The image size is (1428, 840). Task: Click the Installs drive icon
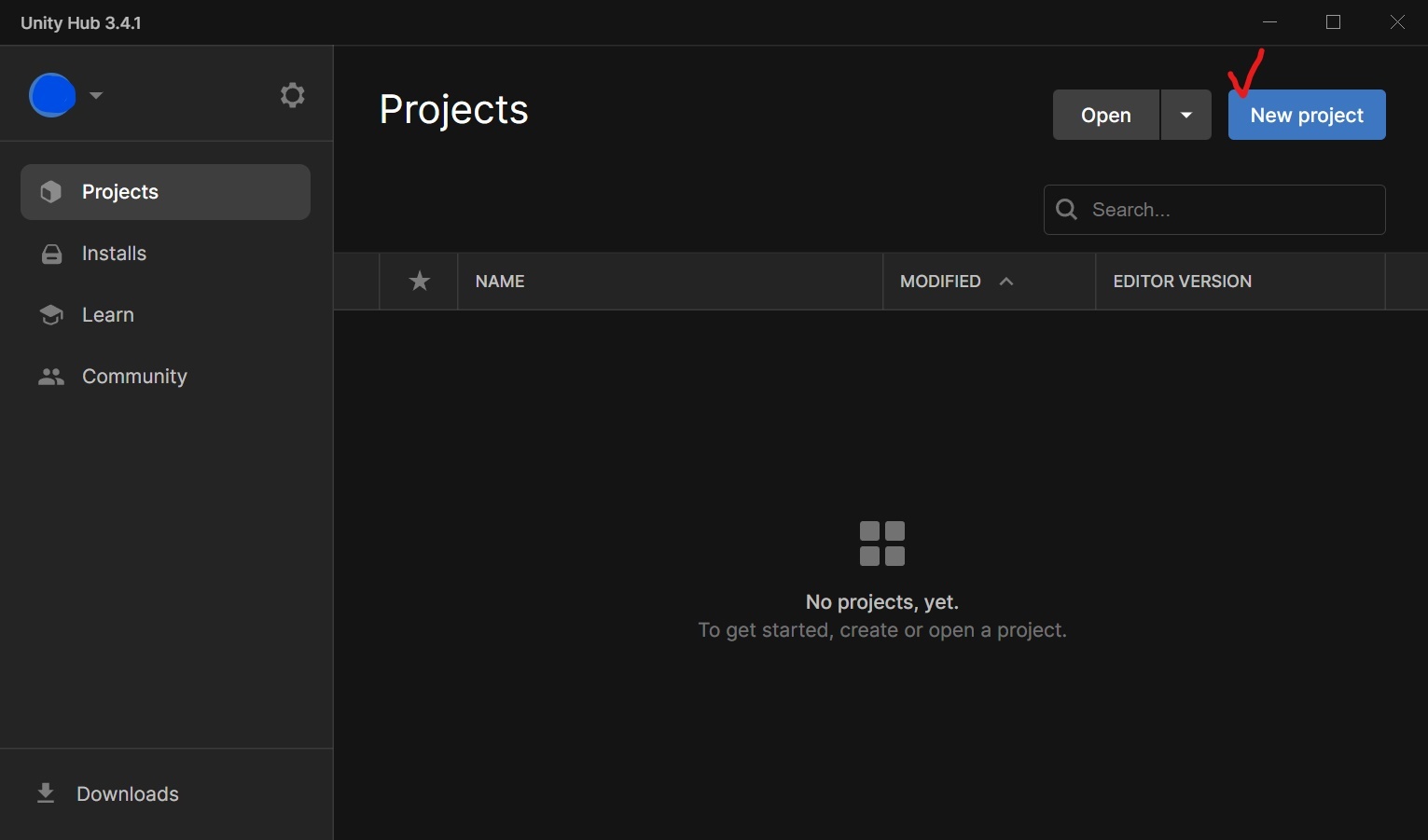click(52, 254)
